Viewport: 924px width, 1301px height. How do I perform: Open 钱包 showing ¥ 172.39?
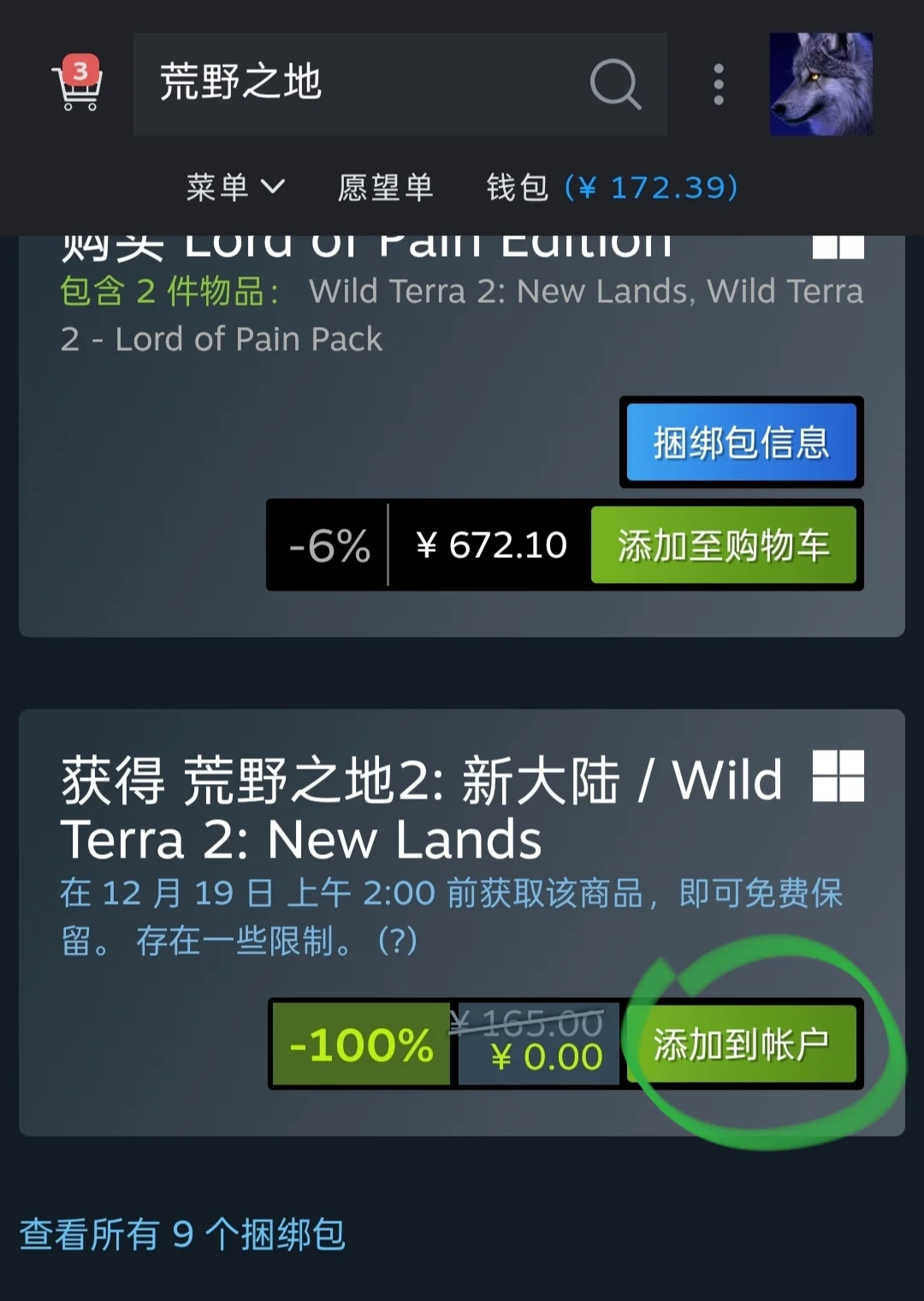[613, 187]
